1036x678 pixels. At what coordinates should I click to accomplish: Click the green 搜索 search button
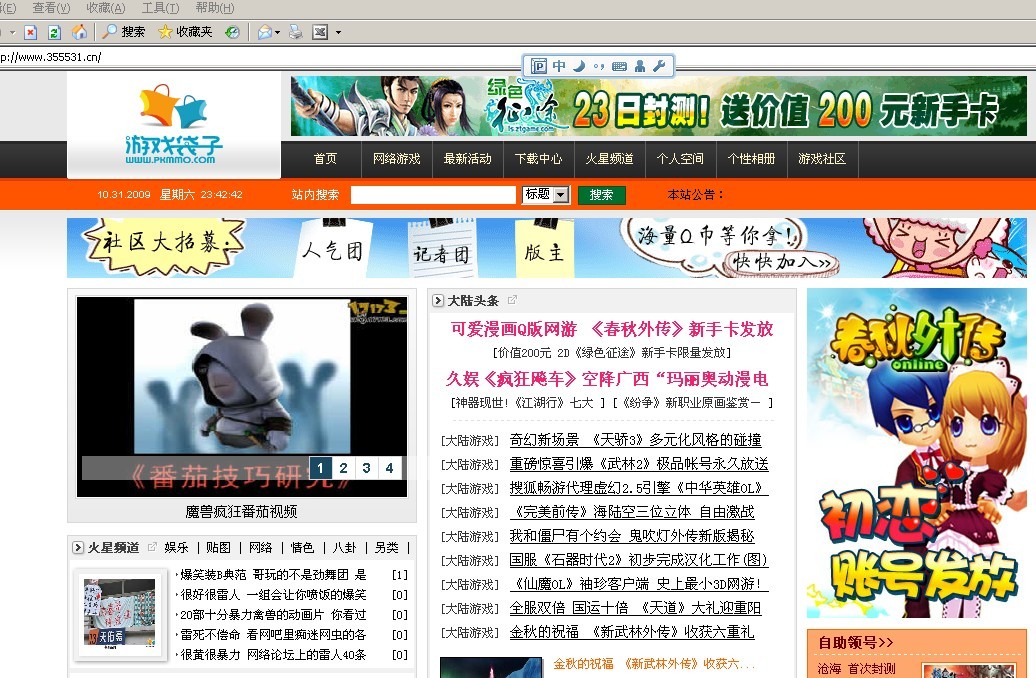tap(601, 195)
